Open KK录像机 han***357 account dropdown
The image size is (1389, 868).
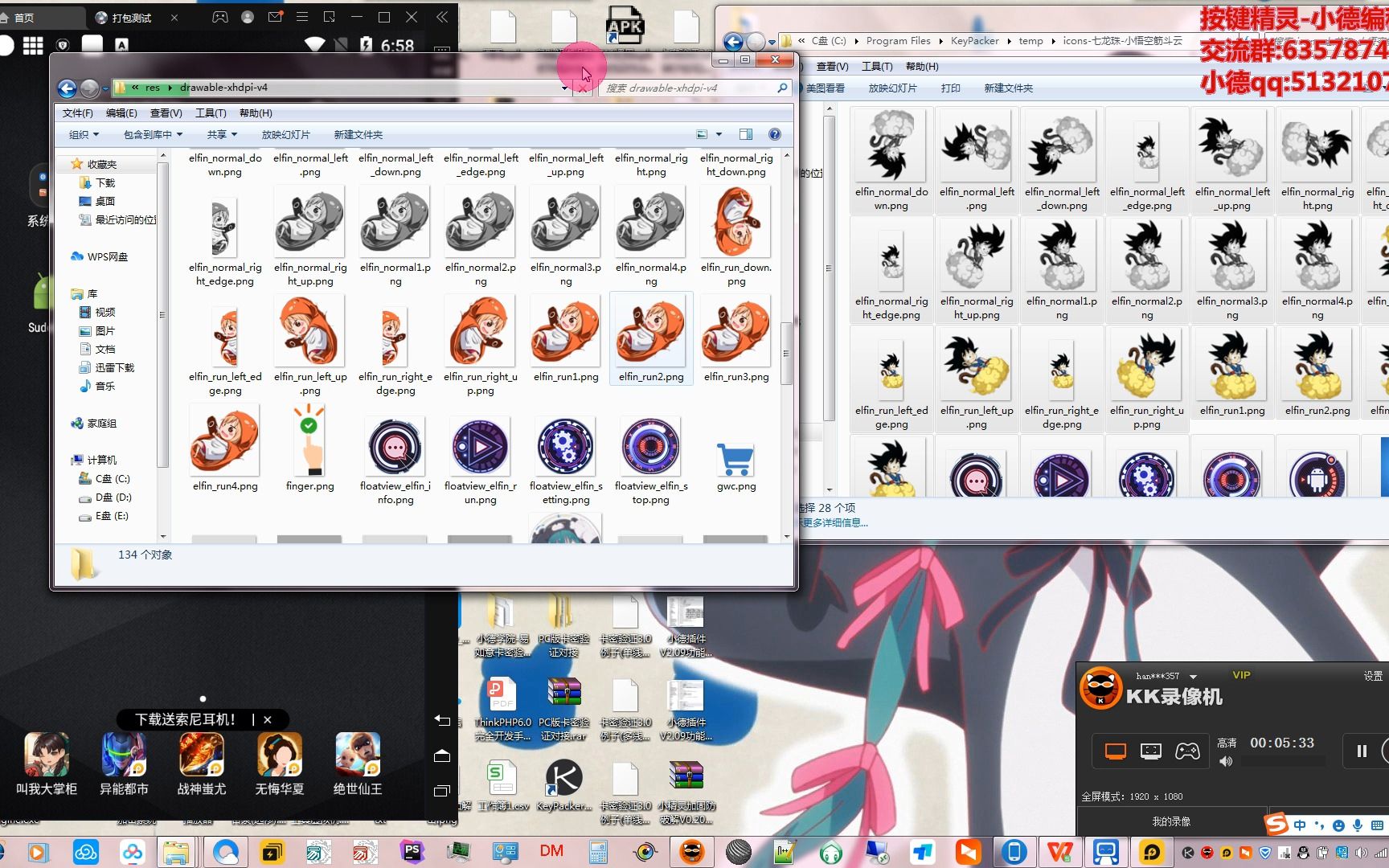coord(1194,677)
